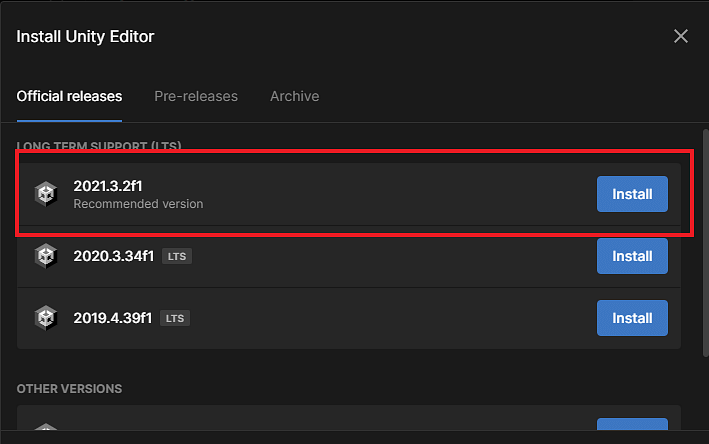Select the 2019.4.39f1 version label
The height and width of the screenshot is (444, 709).
(113, 318)
